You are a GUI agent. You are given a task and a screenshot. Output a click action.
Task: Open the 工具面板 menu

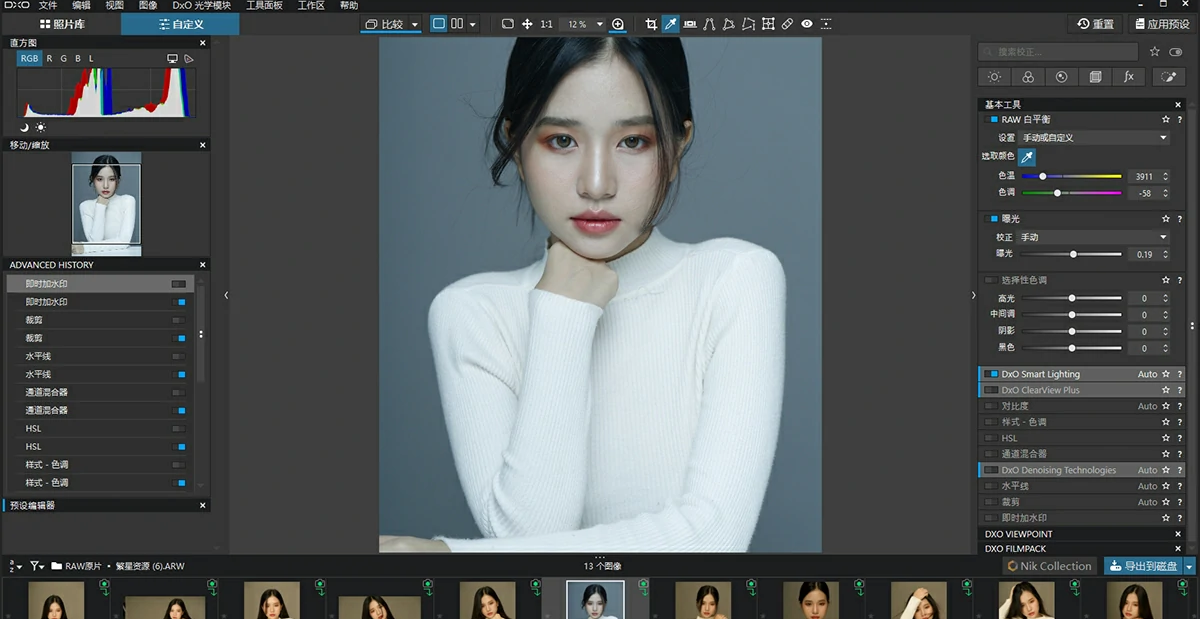point(264,6)
